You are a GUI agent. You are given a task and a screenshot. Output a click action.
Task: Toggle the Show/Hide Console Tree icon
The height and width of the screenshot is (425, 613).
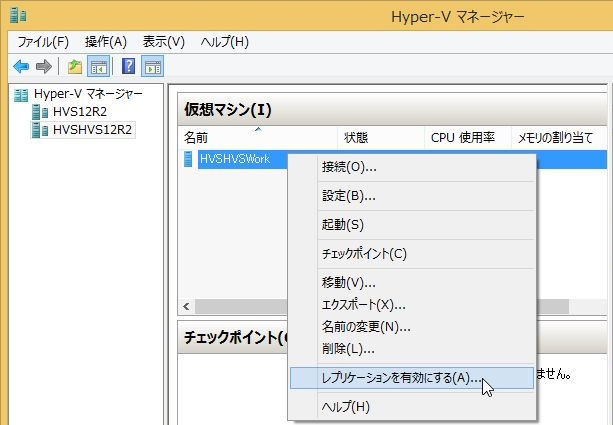(98, 66)
